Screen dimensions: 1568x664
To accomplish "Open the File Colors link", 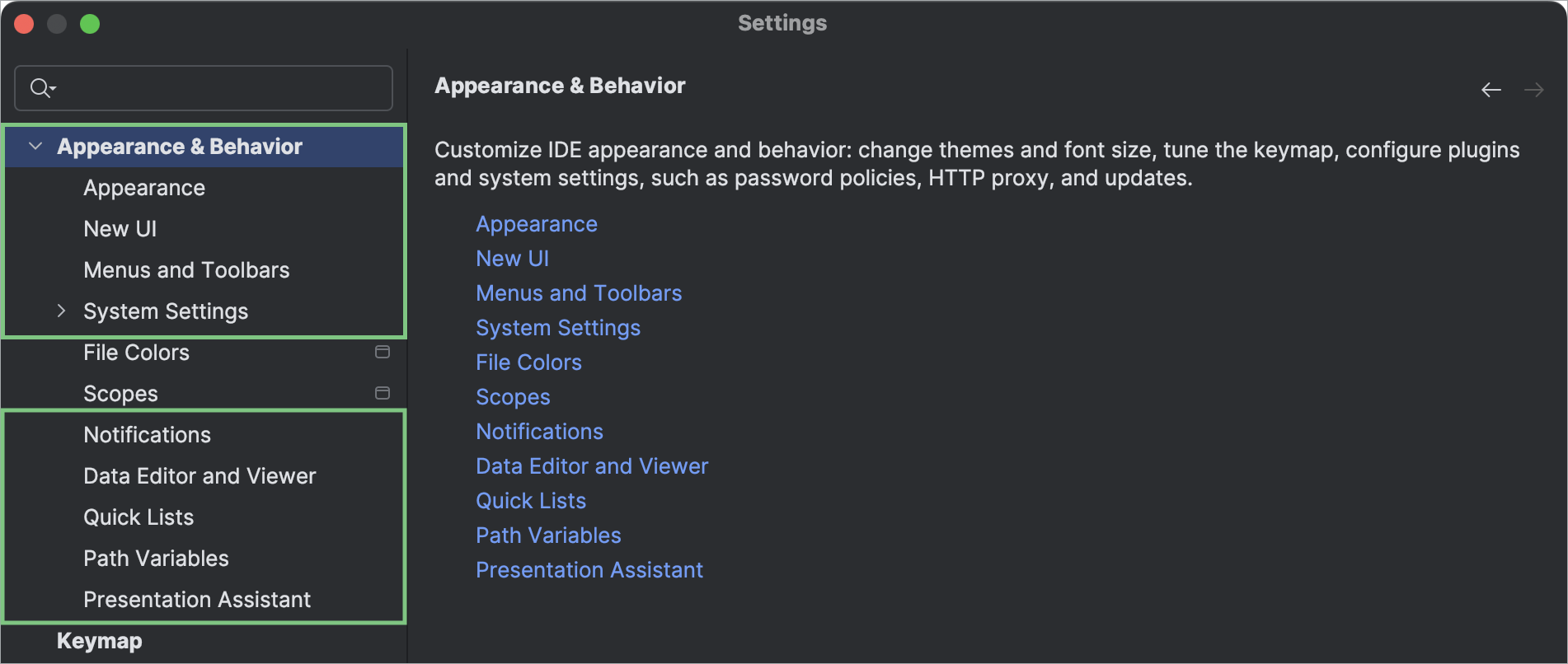I will pyautogui.click(x=528, y=362).
